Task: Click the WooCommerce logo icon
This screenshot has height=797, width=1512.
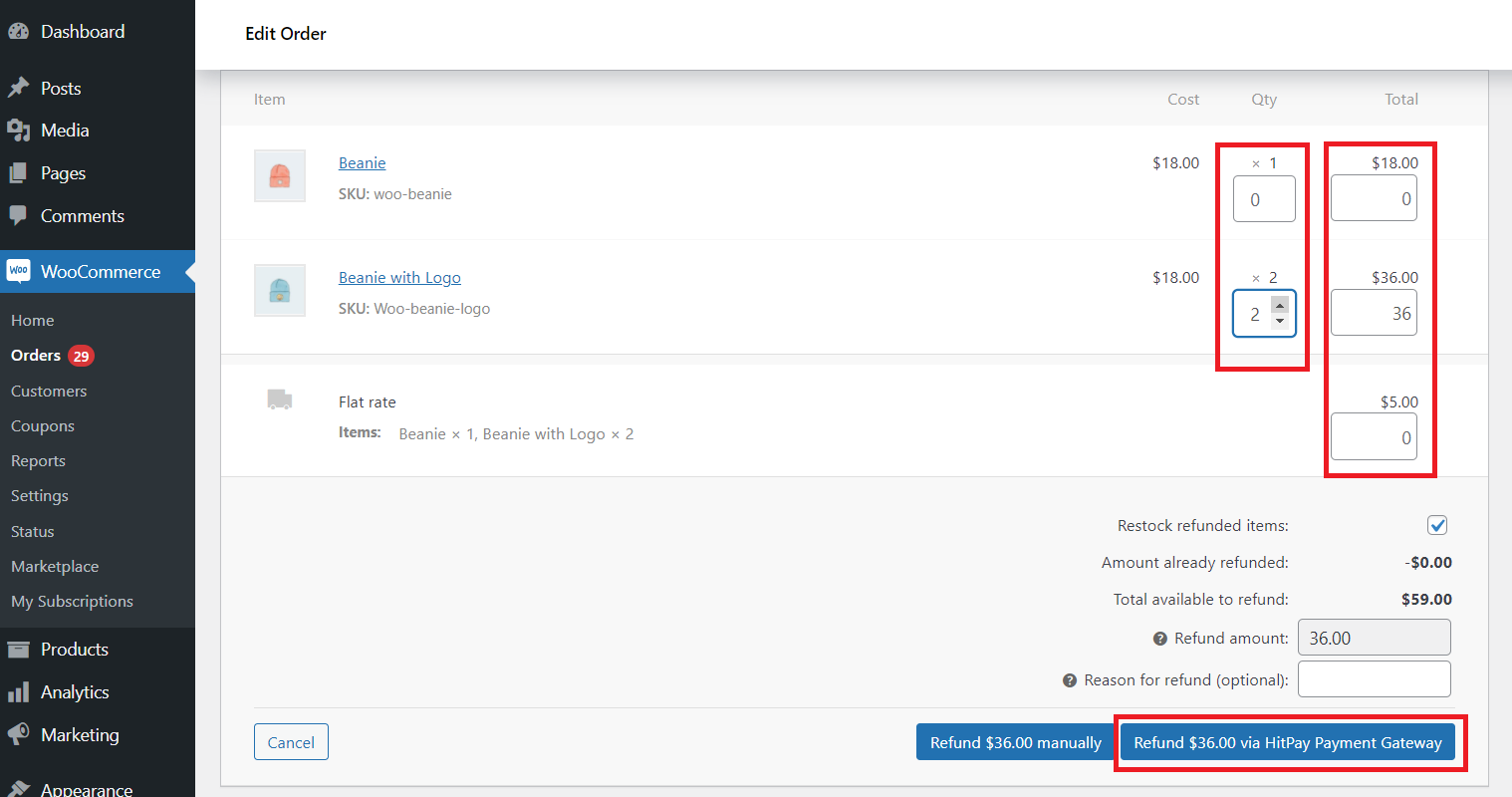Action: [18, 271]
